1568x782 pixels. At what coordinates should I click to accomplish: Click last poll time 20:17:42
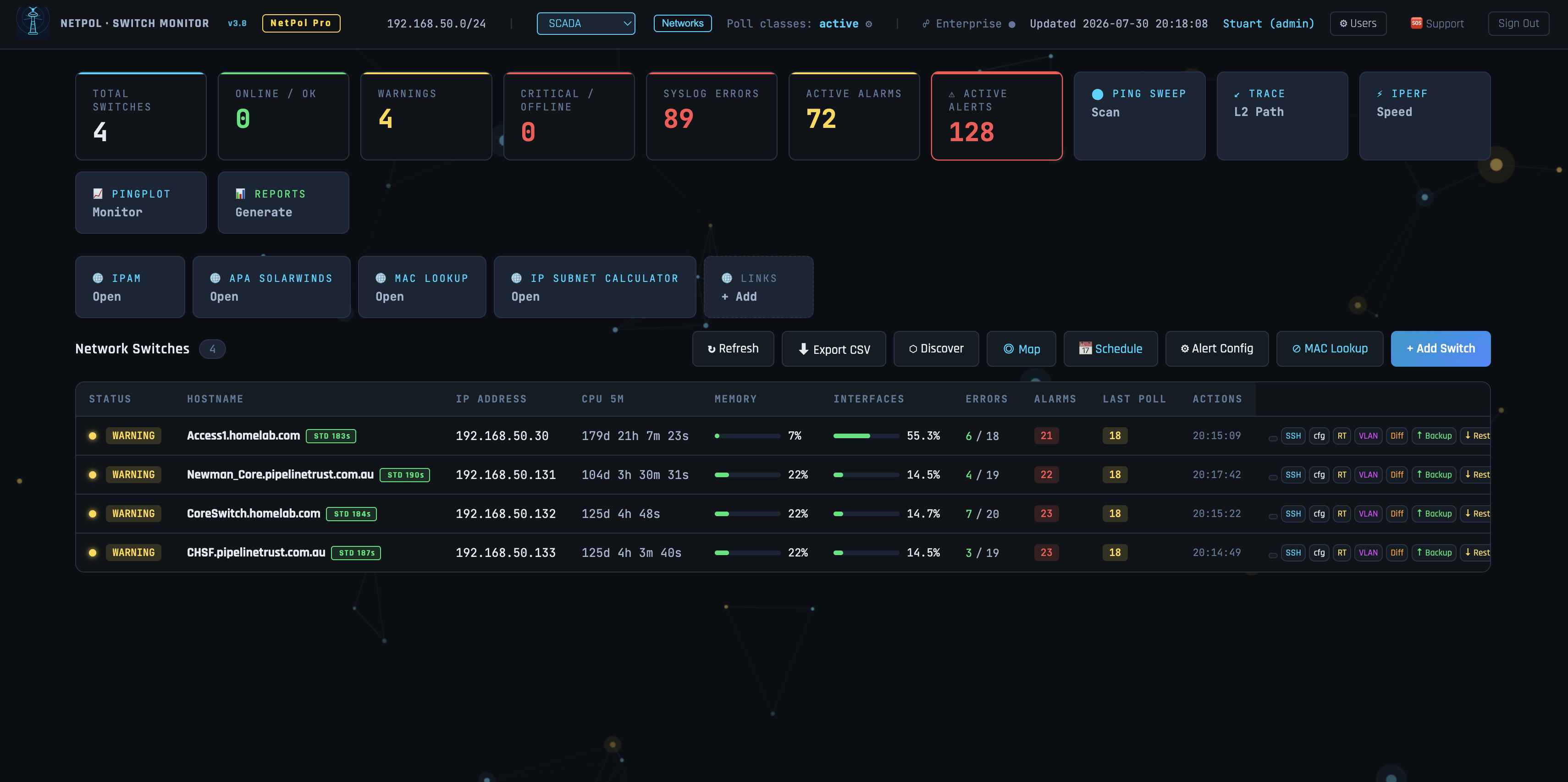click(x=1217, y=475)
